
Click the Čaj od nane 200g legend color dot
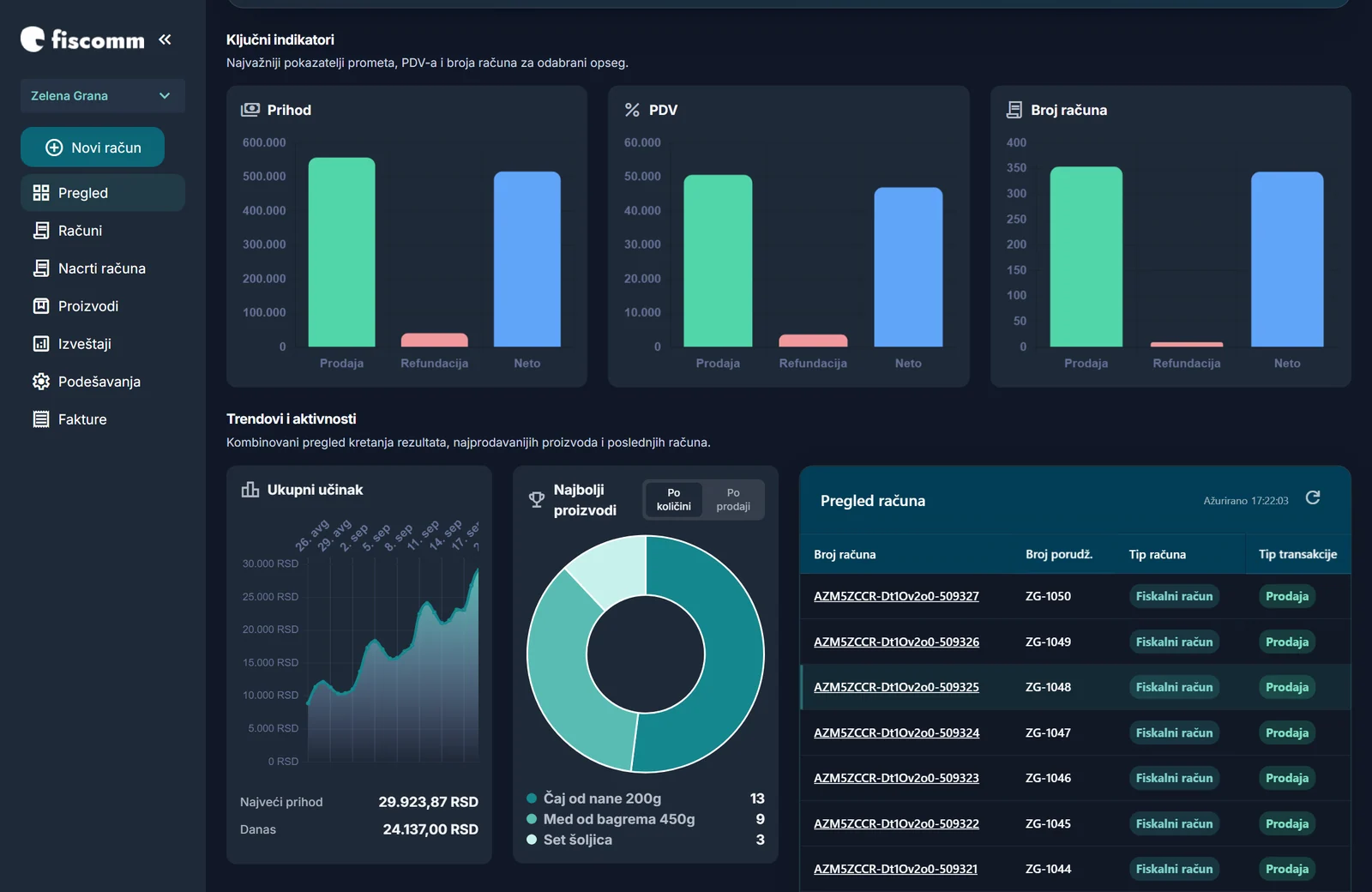coord(532,799)
